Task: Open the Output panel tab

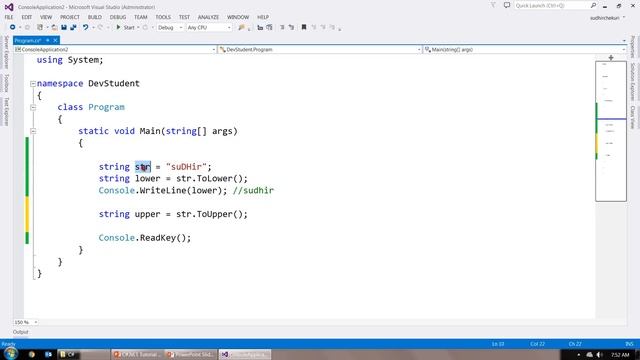Action: (20, 332)
